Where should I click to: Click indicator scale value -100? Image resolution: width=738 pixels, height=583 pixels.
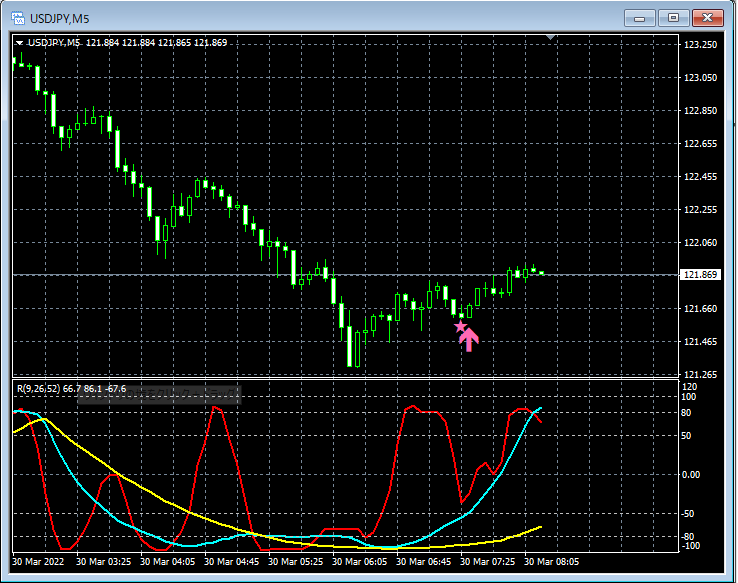tap(690, 546)
